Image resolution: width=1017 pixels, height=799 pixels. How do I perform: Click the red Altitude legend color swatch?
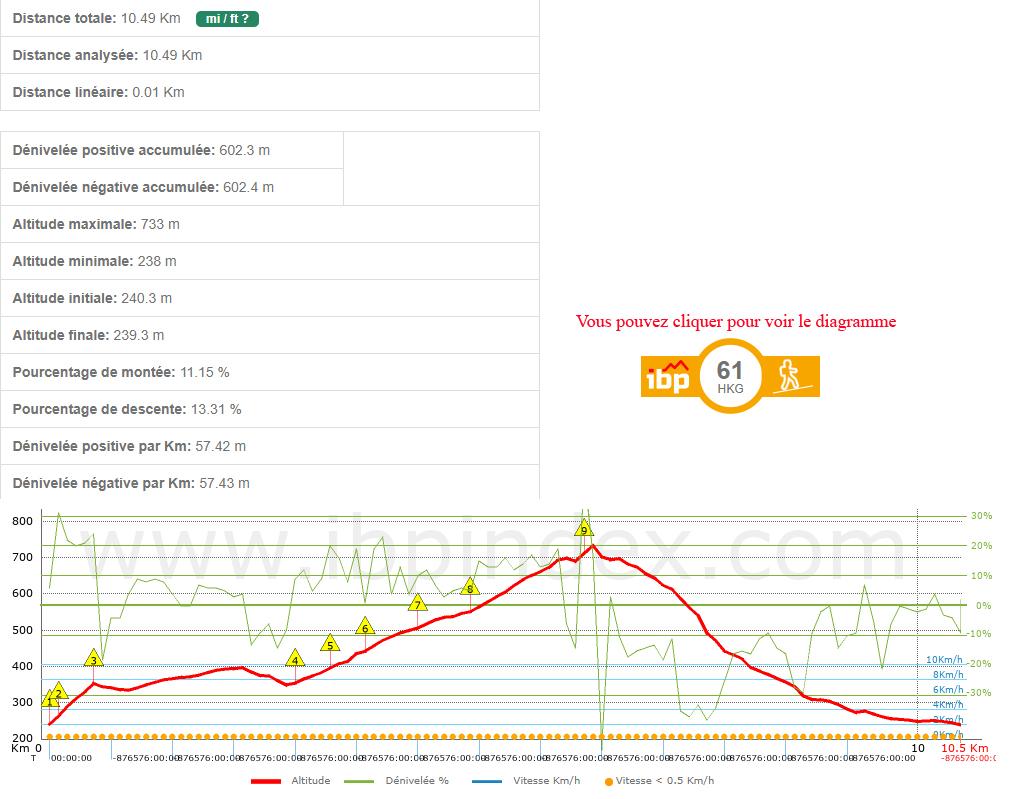coord(265,781)
